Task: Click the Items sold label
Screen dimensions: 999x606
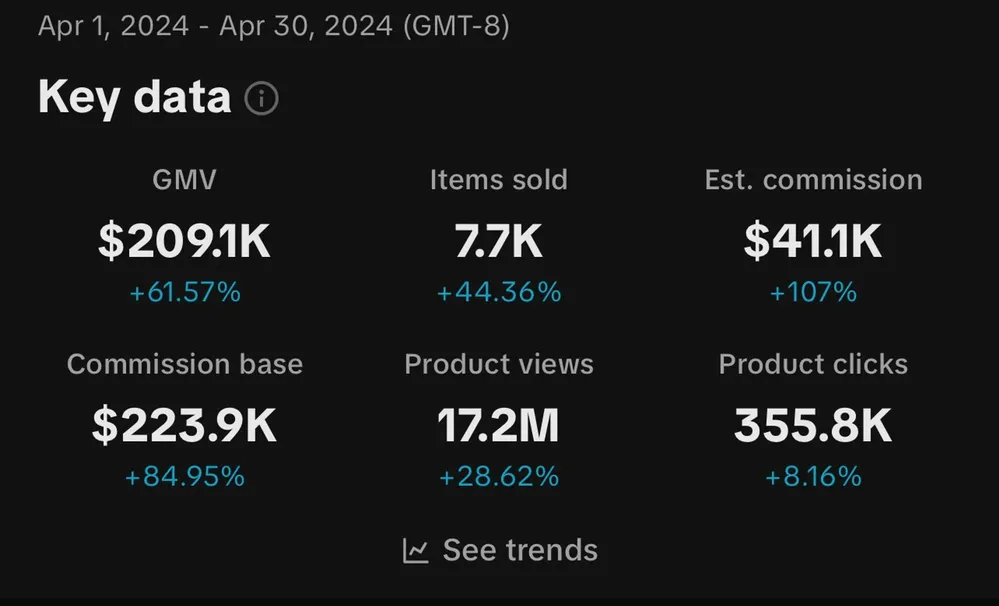Action: [x=498, y=180]
